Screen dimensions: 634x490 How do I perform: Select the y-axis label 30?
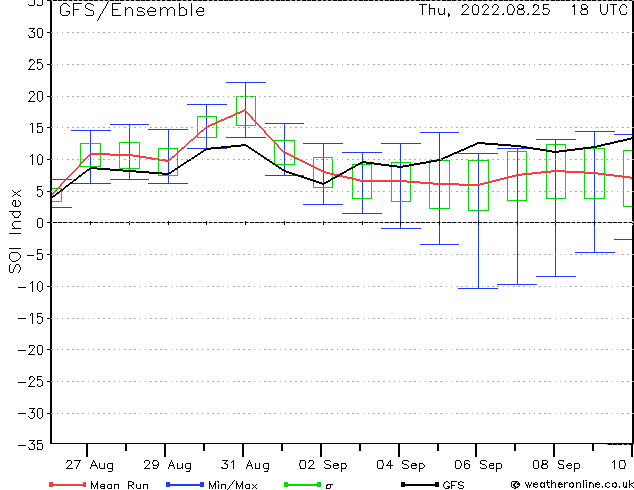(36, 33)
